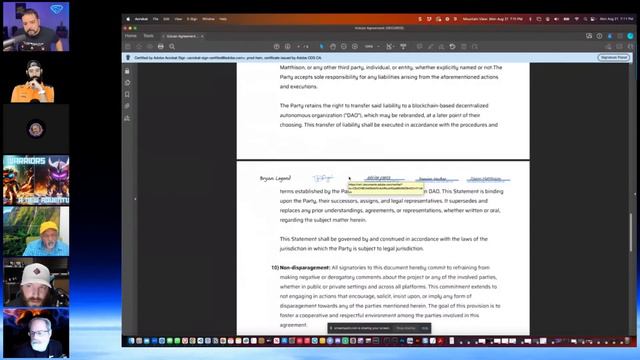640x360 pixels.
Task: Open the File menu
Action: (156, 19)
